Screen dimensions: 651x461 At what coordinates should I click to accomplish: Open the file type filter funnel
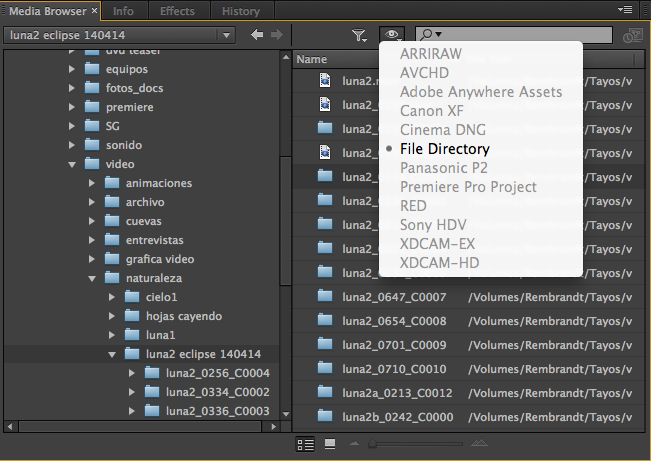coord(359,35)
